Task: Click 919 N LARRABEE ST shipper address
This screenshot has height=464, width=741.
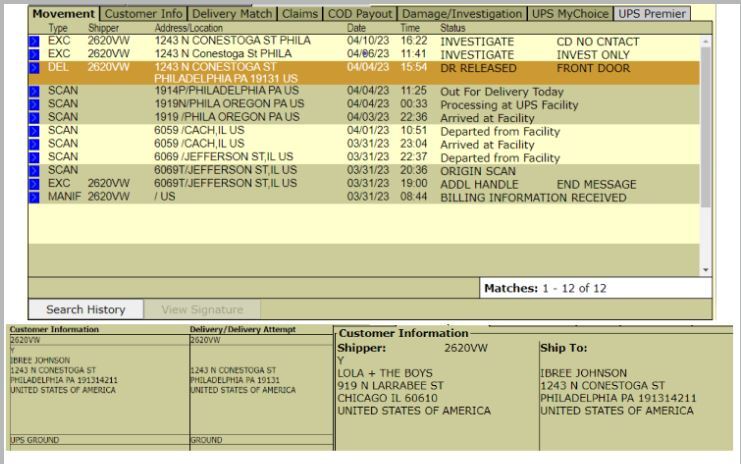Action: coord(390,386)
